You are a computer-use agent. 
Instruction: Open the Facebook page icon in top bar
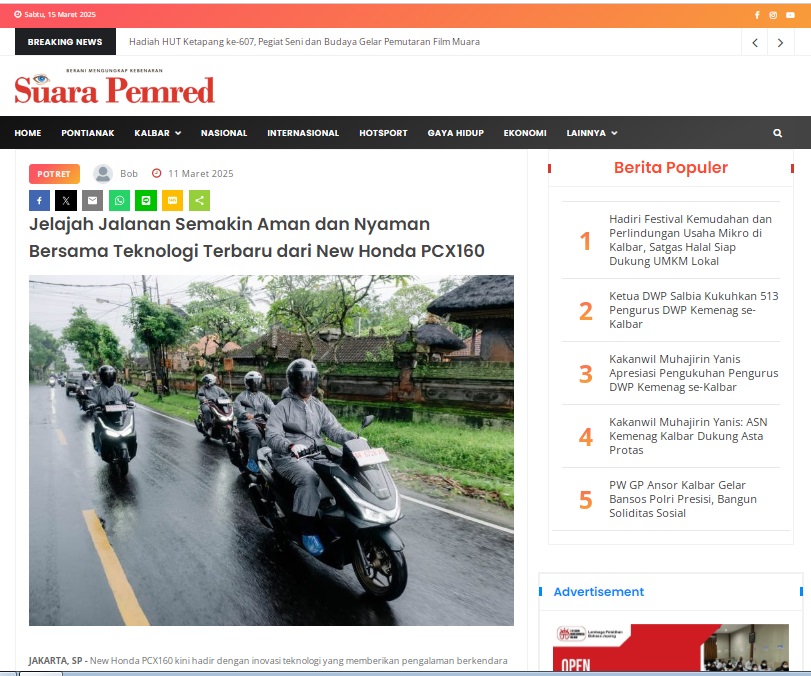(x=757, y=15)
